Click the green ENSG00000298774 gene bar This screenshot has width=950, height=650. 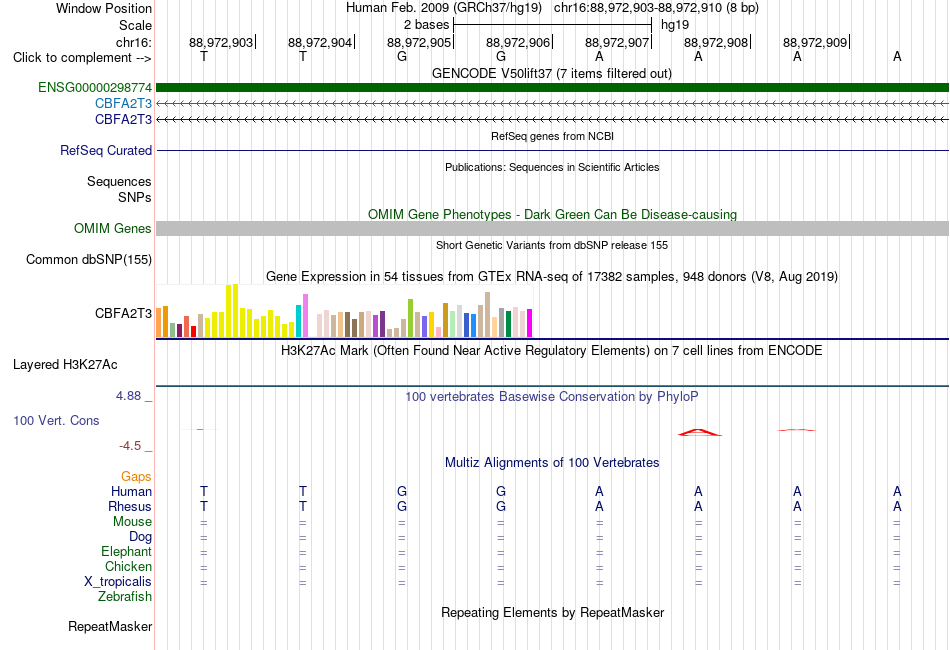pos(552,88)
